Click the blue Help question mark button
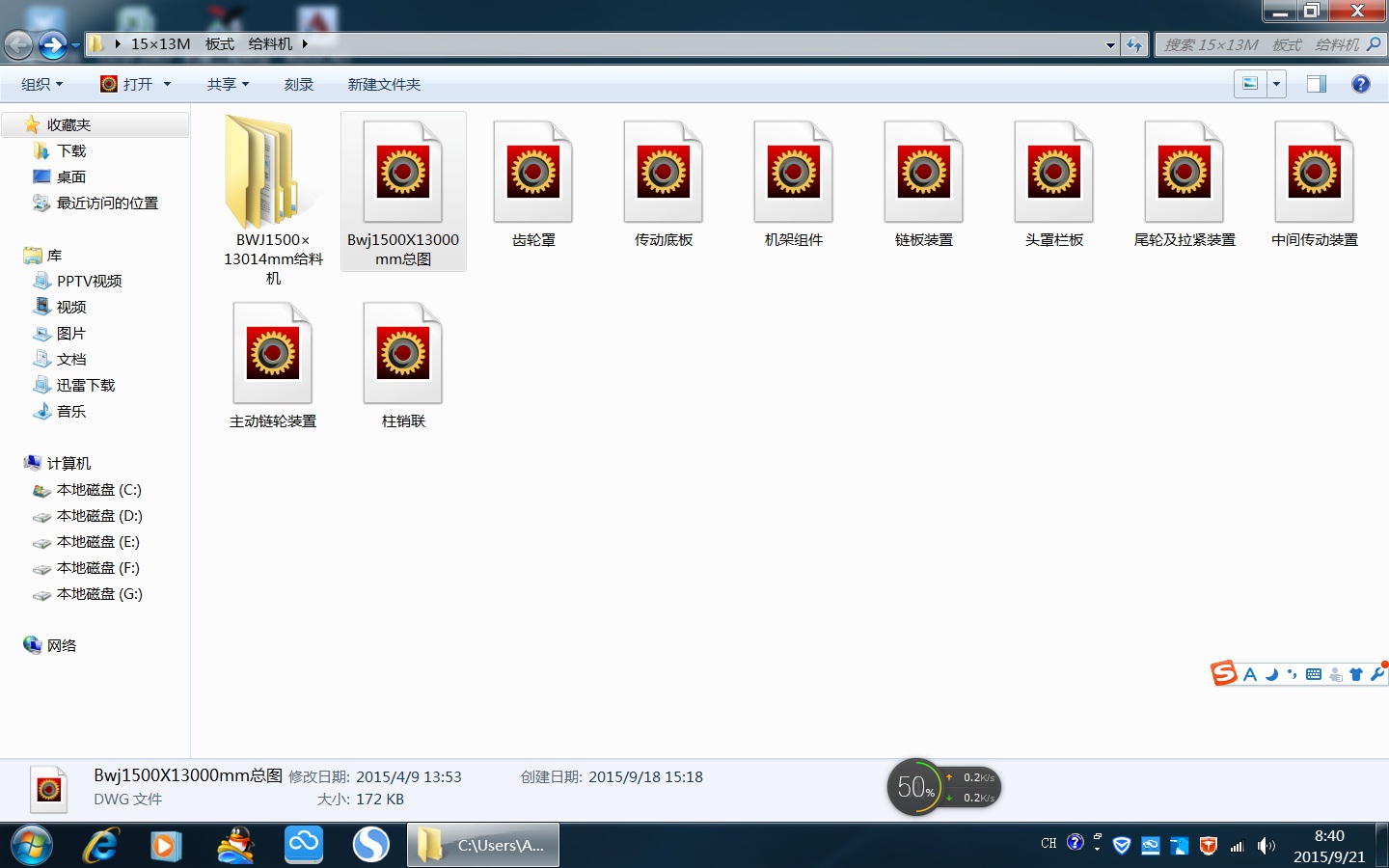 pyautogui.click(x=1360, y=84)
